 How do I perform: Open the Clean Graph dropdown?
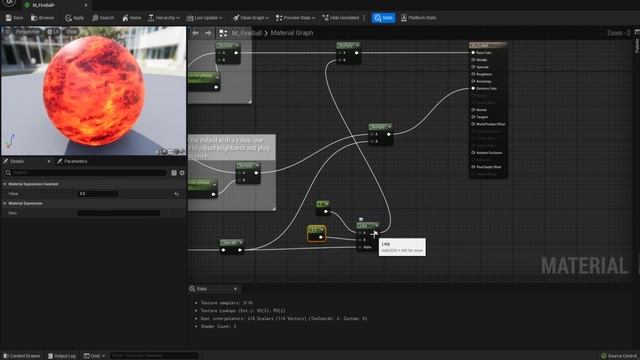251,18
